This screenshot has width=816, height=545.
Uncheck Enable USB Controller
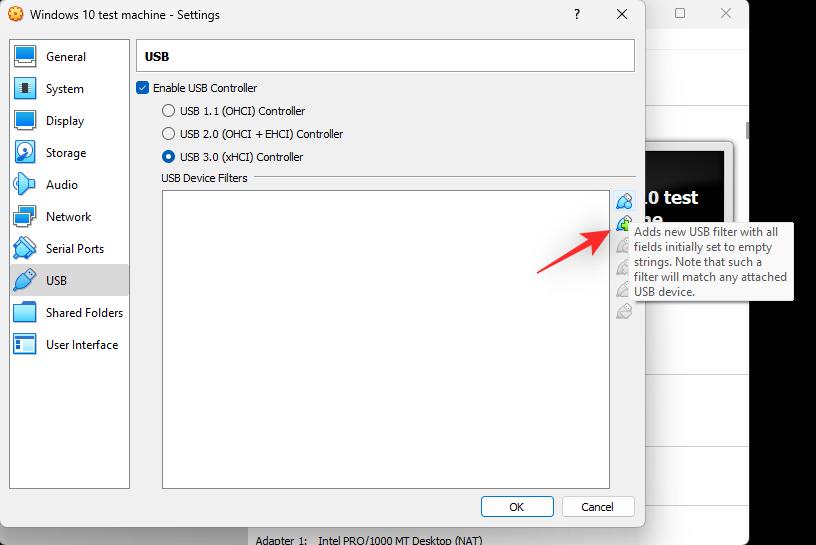pos(143,87)
